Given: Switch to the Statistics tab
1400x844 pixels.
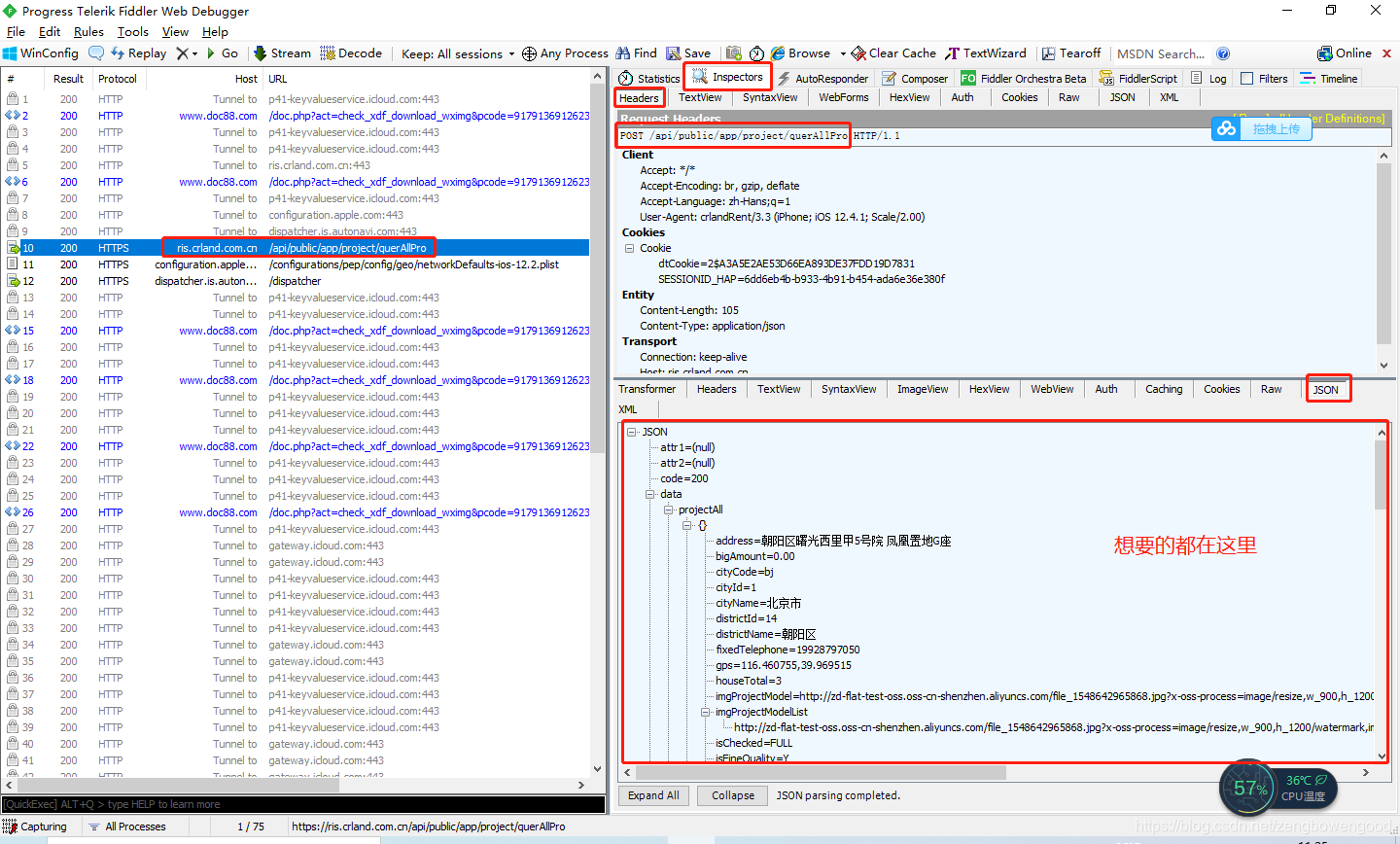Looking at the screenshot, I should click(x=648, y=79).
